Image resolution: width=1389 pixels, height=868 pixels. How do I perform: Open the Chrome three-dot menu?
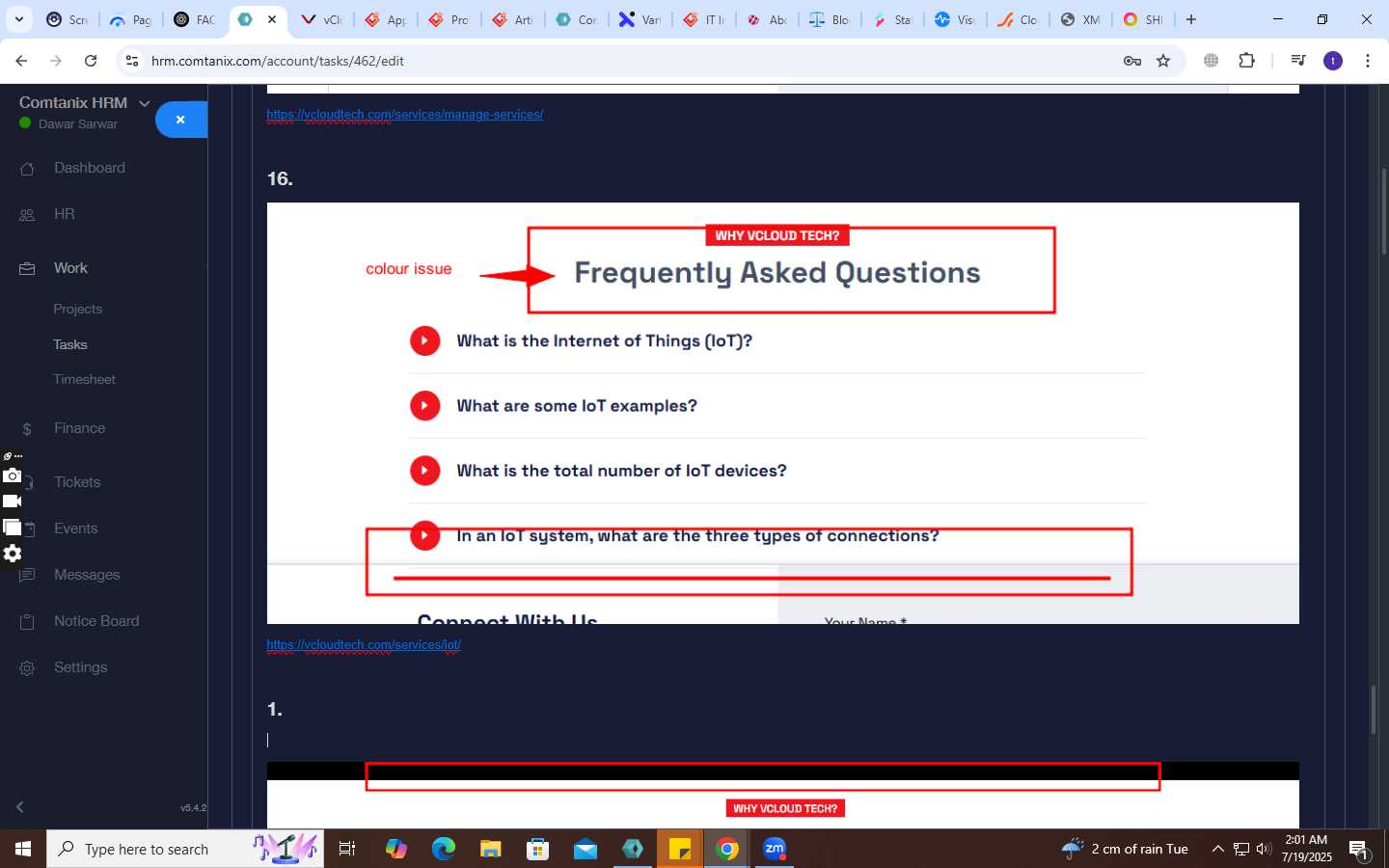1368,61
